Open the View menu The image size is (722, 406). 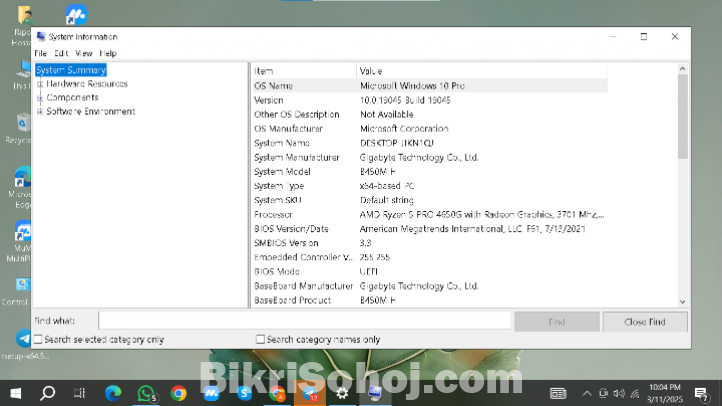(x=84, y=53)
